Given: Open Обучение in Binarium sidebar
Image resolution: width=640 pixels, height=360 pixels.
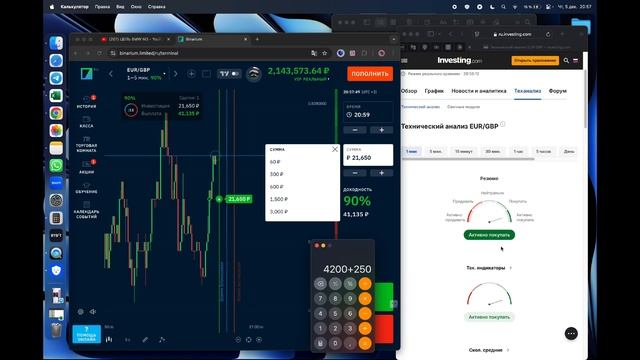Looking at the screenshot, I should tap(87, 188).
